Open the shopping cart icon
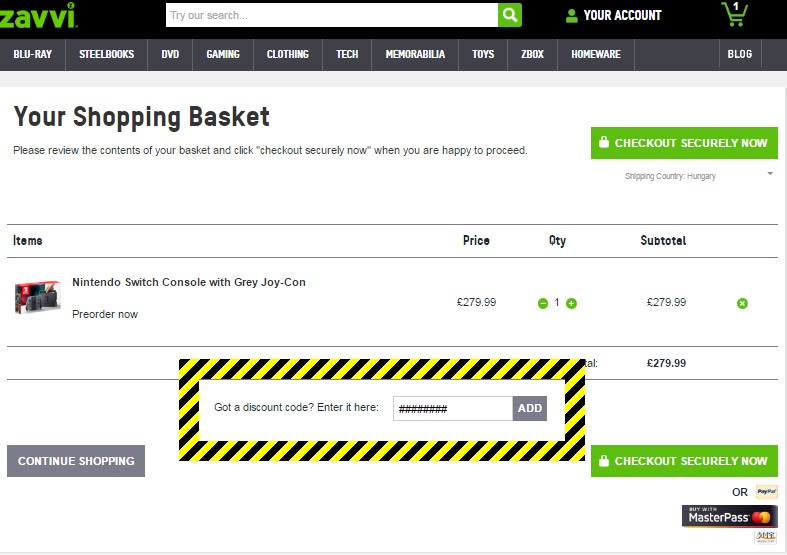Viewport: 787px width, 555px height. click(734, 14)
